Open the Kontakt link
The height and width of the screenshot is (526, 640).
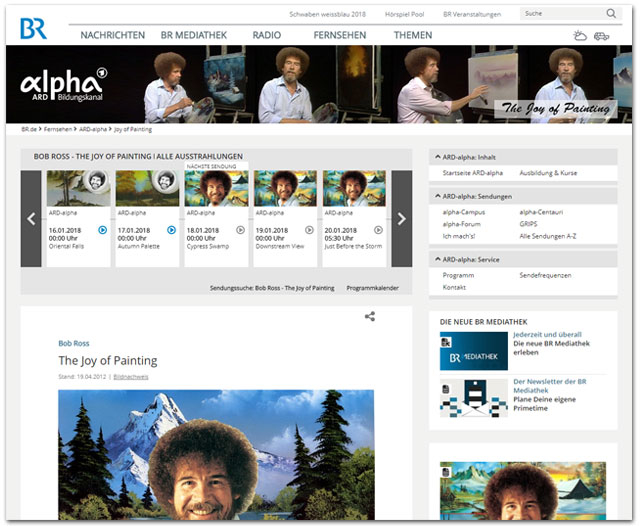coord(454,287)
